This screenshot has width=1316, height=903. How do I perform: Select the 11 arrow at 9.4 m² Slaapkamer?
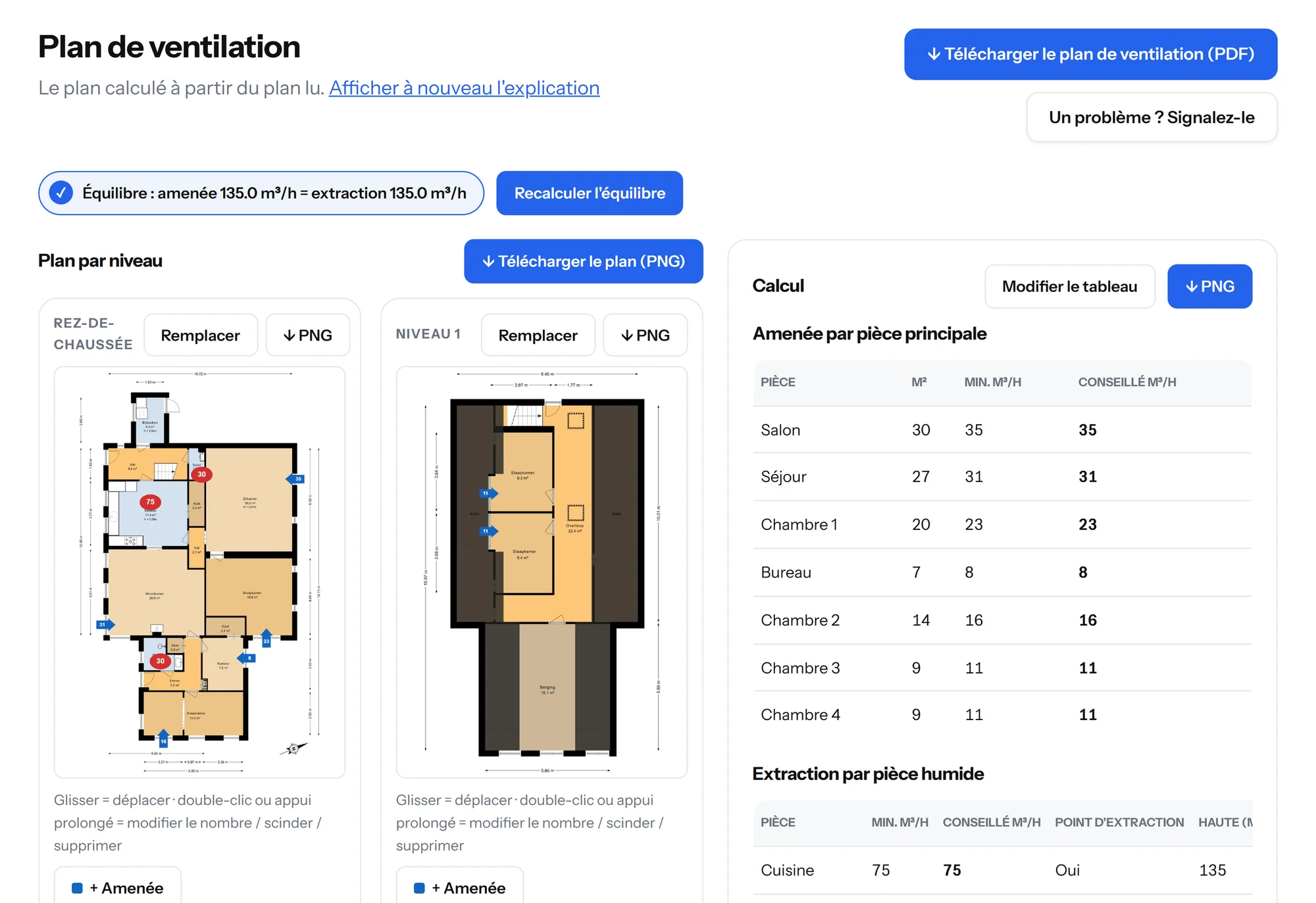click(489, 531)
